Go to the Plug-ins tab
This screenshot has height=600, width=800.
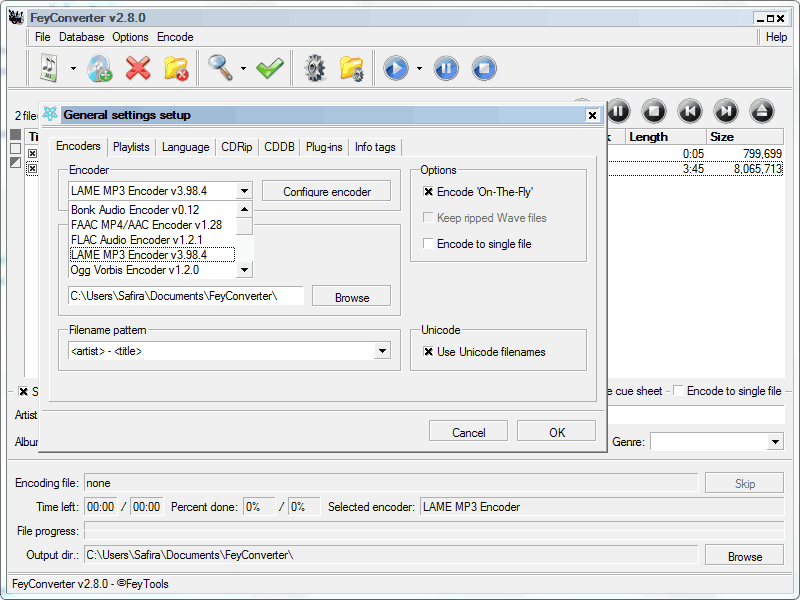coord(324,147)
